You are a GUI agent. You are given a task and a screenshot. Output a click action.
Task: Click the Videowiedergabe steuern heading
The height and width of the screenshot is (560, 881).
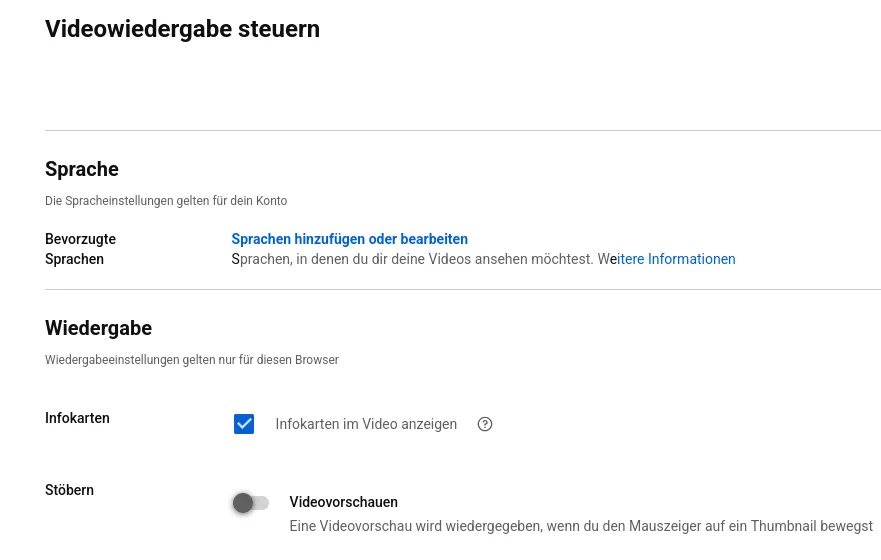click(183, 29)
